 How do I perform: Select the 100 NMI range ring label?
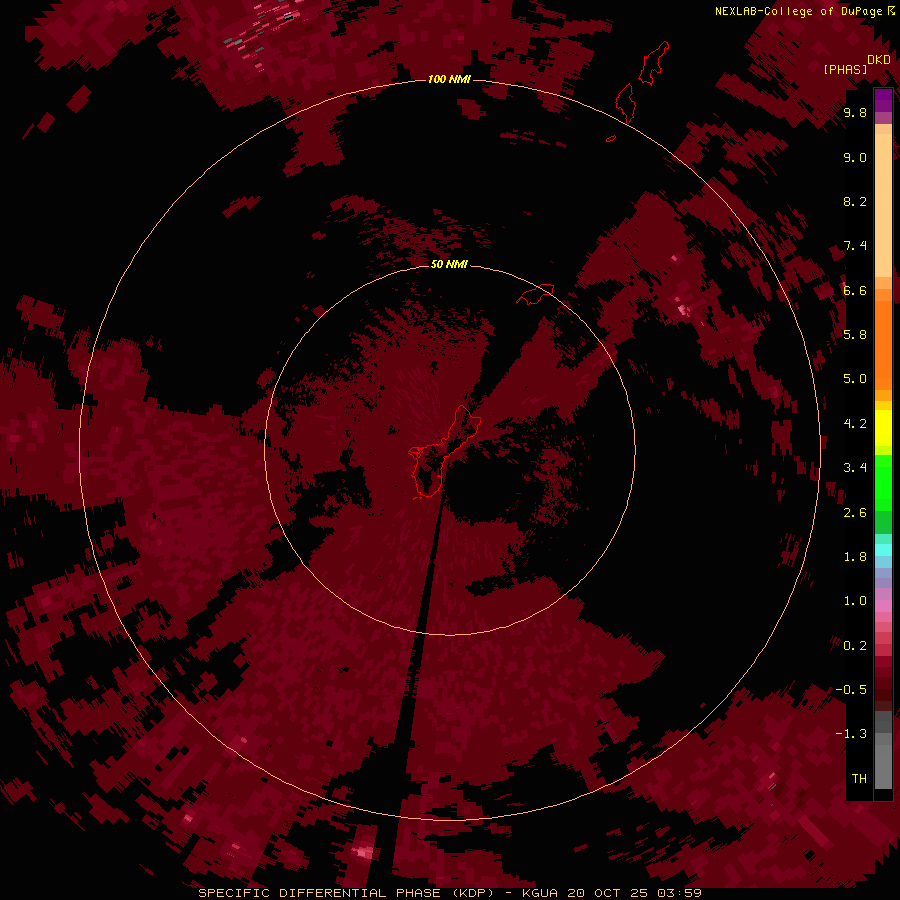(449, 79)
